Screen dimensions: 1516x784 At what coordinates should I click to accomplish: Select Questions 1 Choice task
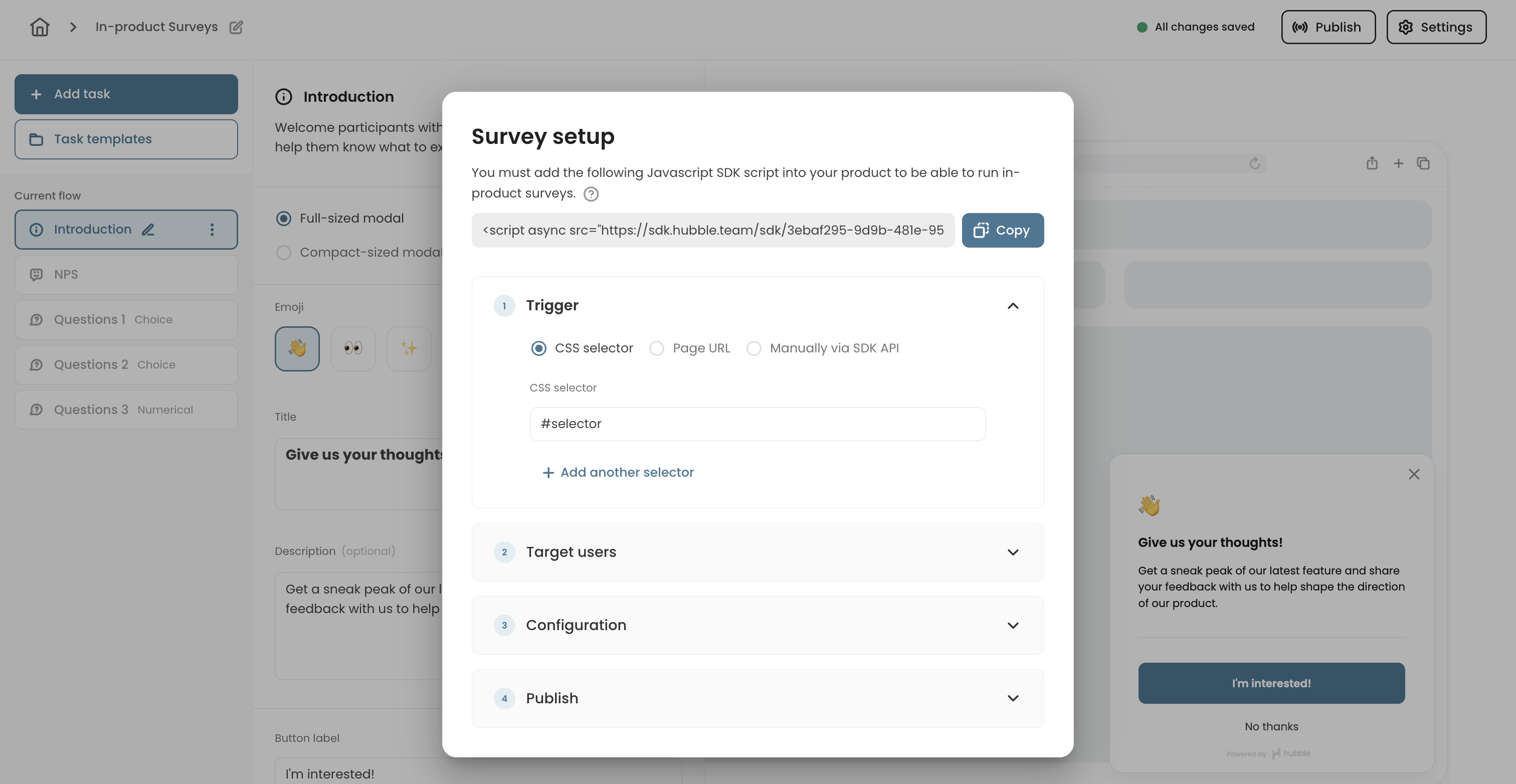click(x=126, y=320)
